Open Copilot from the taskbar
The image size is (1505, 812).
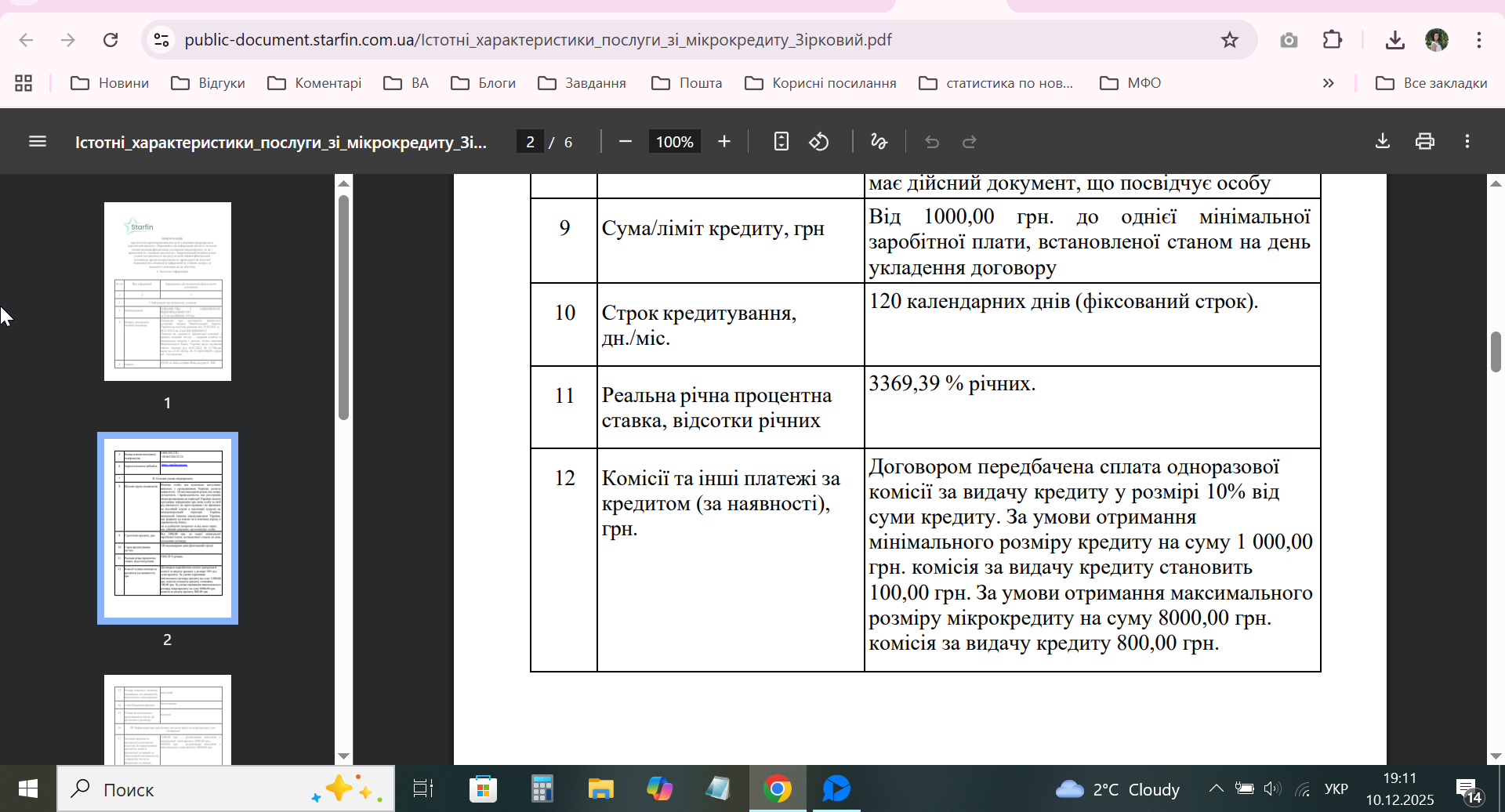pyautogui.click(x=659, y=788)
